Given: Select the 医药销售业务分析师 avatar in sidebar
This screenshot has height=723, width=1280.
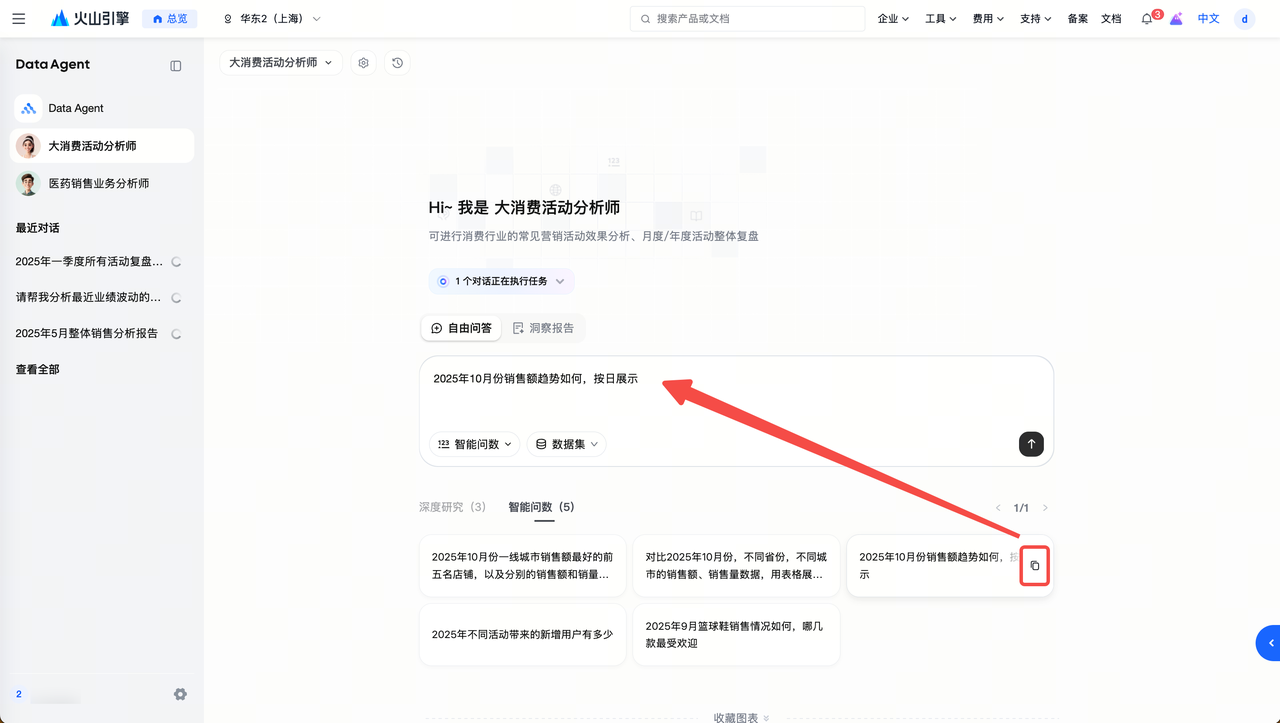Looking at the screenshot, I should click(28, 184).
